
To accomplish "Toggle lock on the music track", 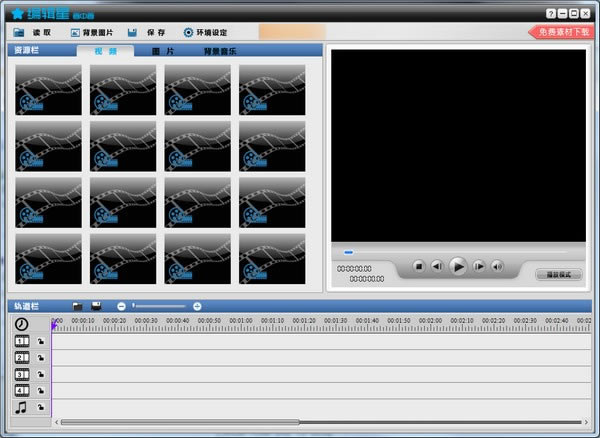I will 40,408.
